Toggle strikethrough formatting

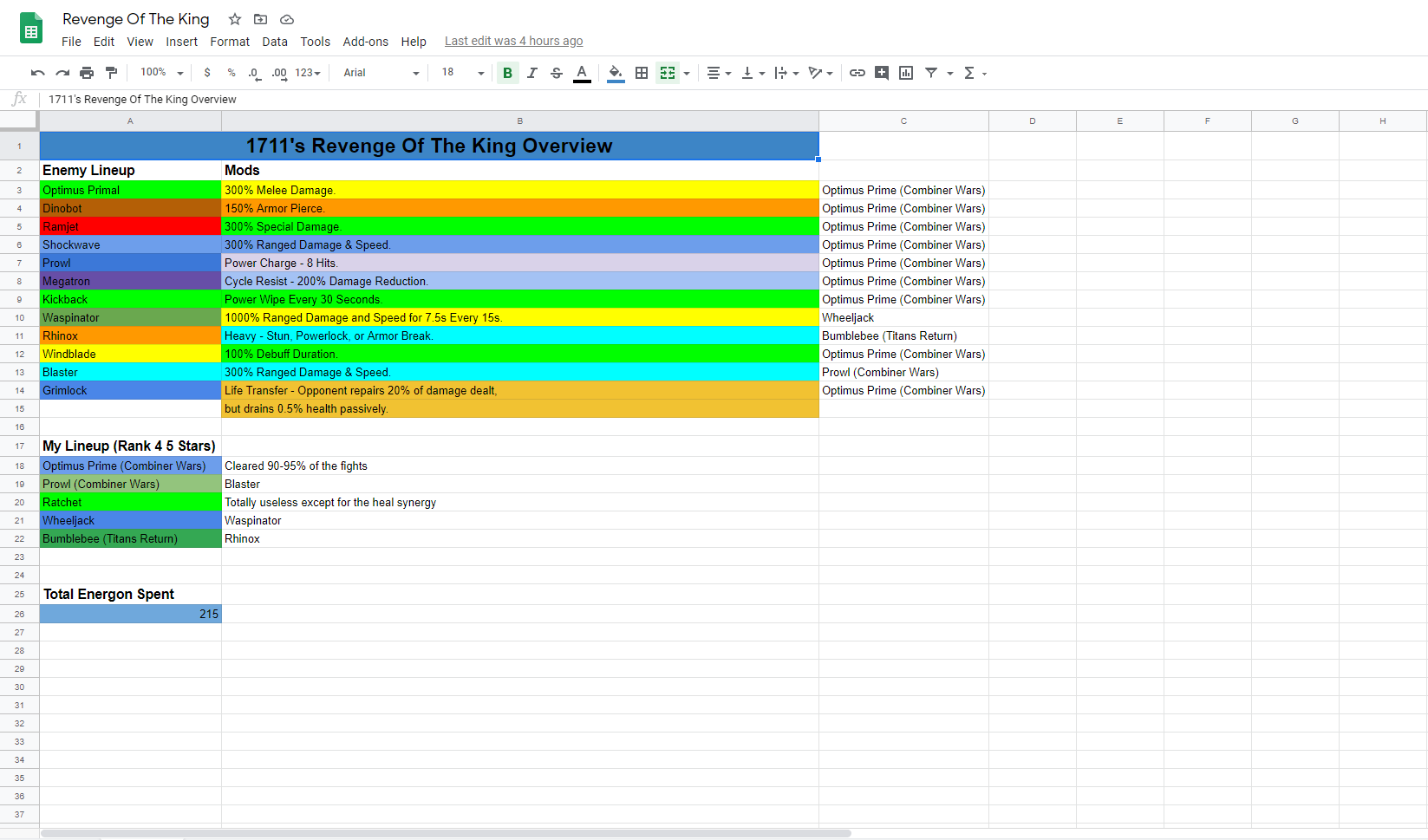tap(557, 73)
